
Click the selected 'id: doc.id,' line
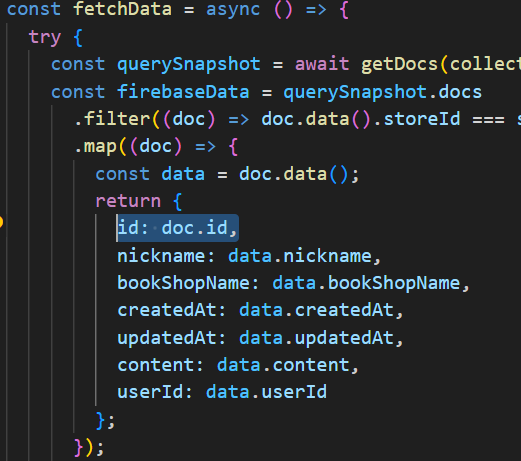click(178, 228)
